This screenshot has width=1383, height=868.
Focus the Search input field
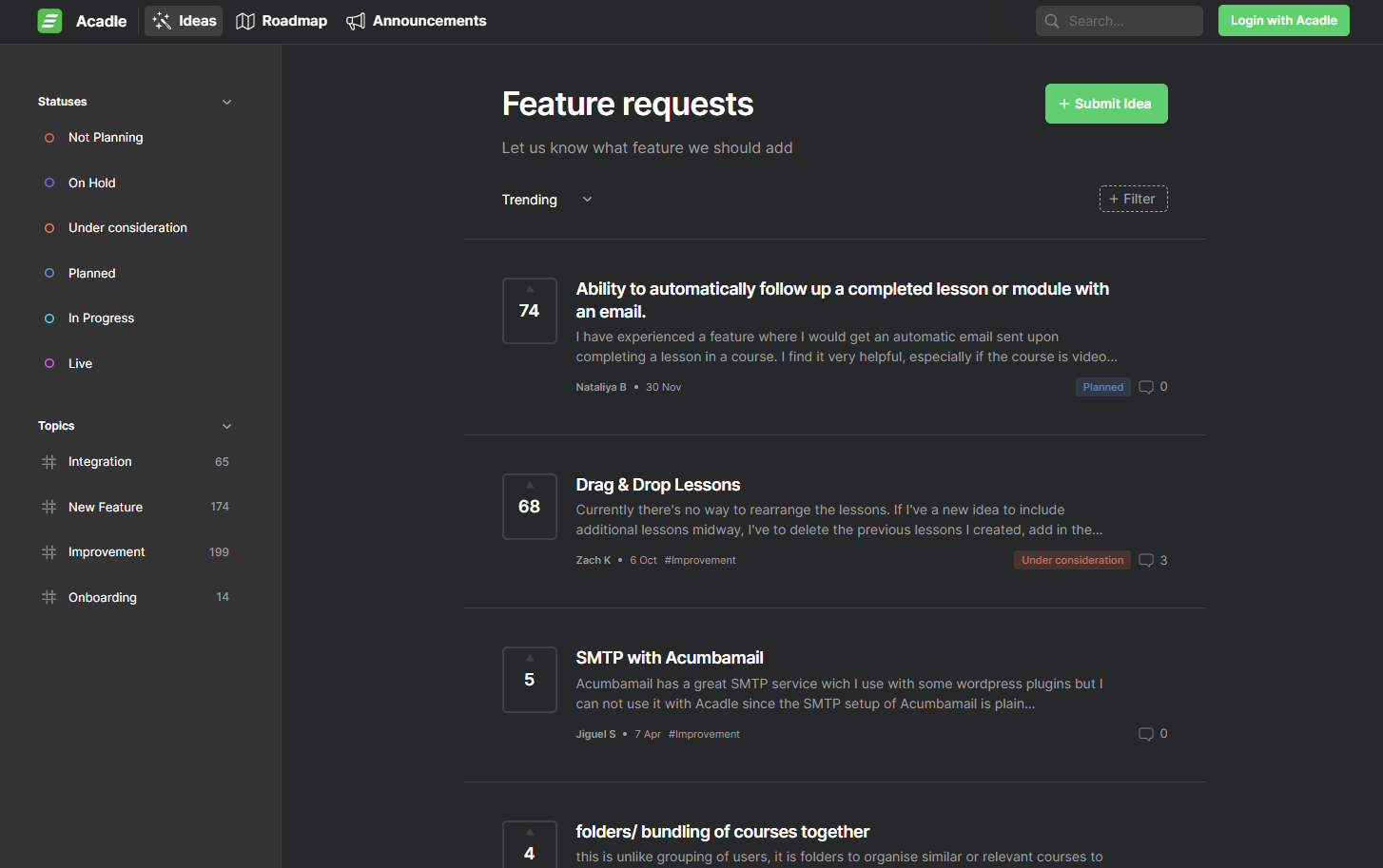point(1120,21)
